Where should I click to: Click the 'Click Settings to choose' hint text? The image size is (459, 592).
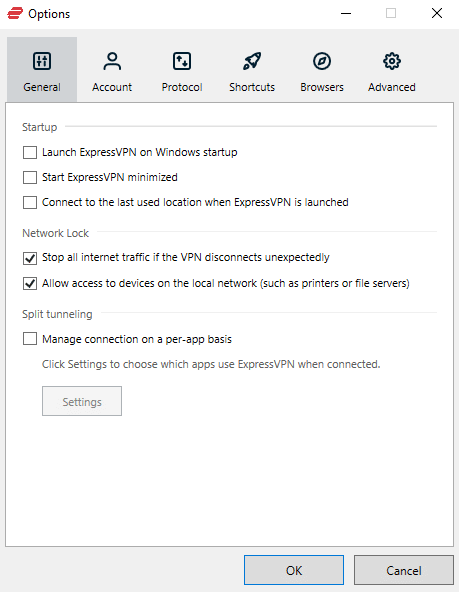pyautogui.click(x=211, y=364)
